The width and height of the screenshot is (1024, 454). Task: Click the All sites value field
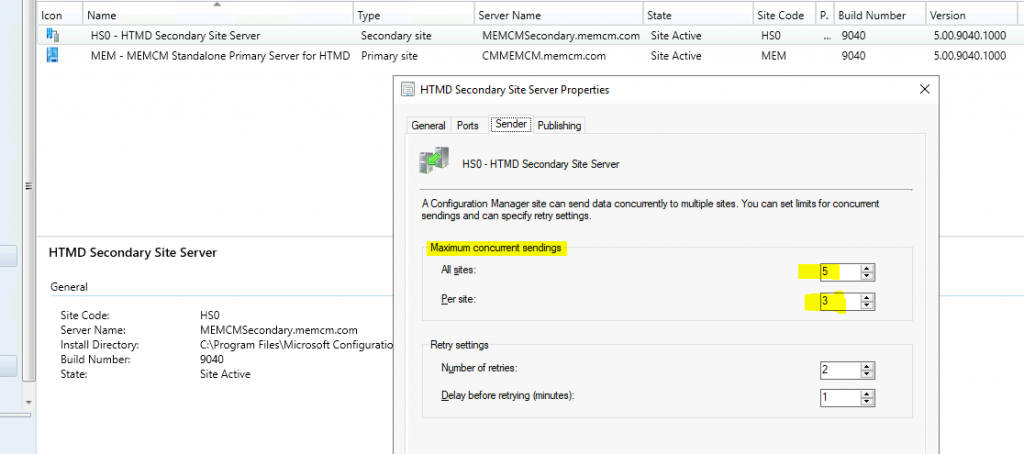(x=840, y=272)
